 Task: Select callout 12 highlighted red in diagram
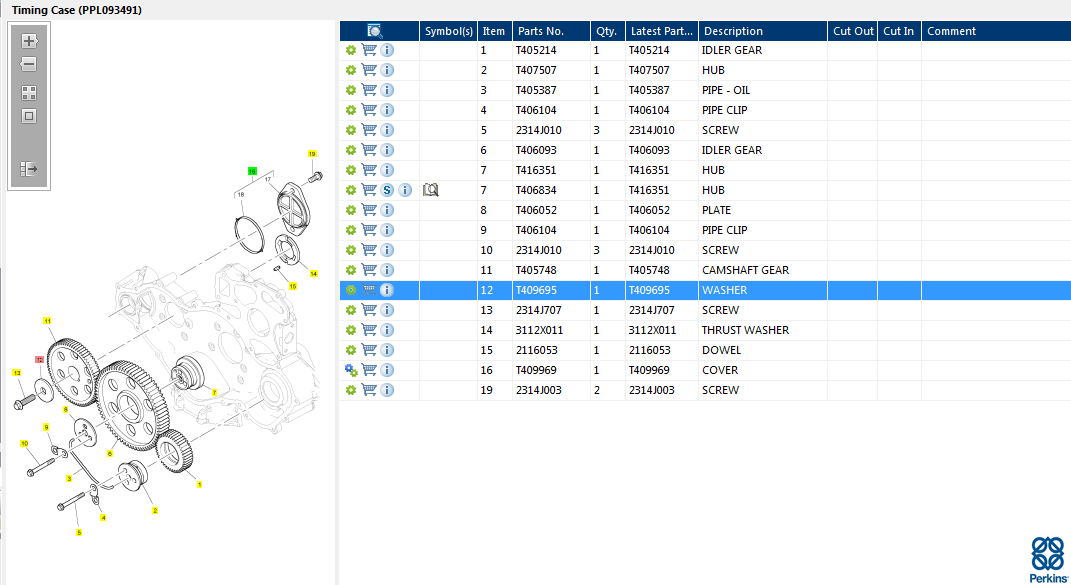pos(40,359)
